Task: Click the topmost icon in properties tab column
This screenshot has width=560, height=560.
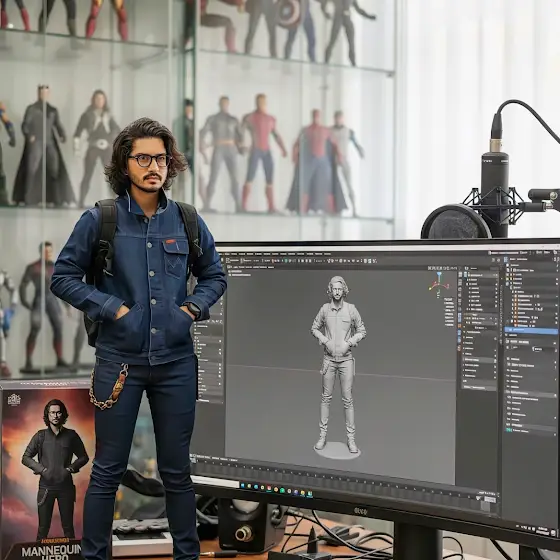Action: pyautogui.click(x=460, y=275)
